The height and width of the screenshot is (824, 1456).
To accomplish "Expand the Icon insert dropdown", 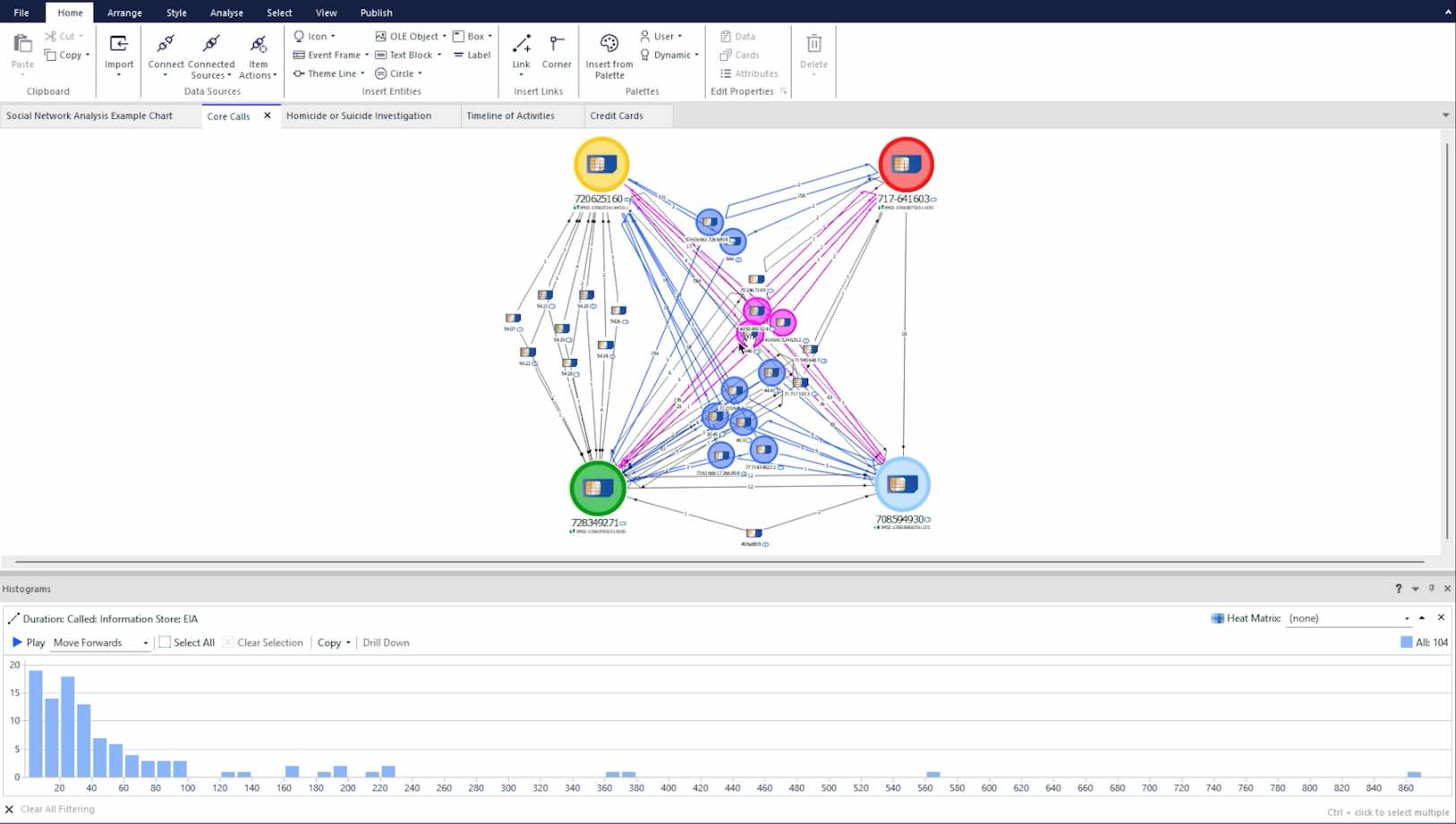I will click(x=331, y=36).
